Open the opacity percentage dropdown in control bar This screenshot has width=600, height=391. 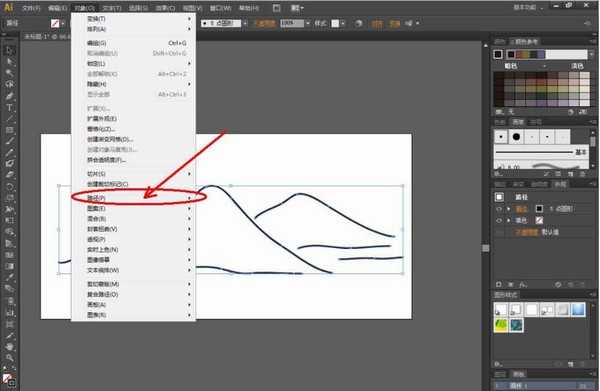click(308, 23)
